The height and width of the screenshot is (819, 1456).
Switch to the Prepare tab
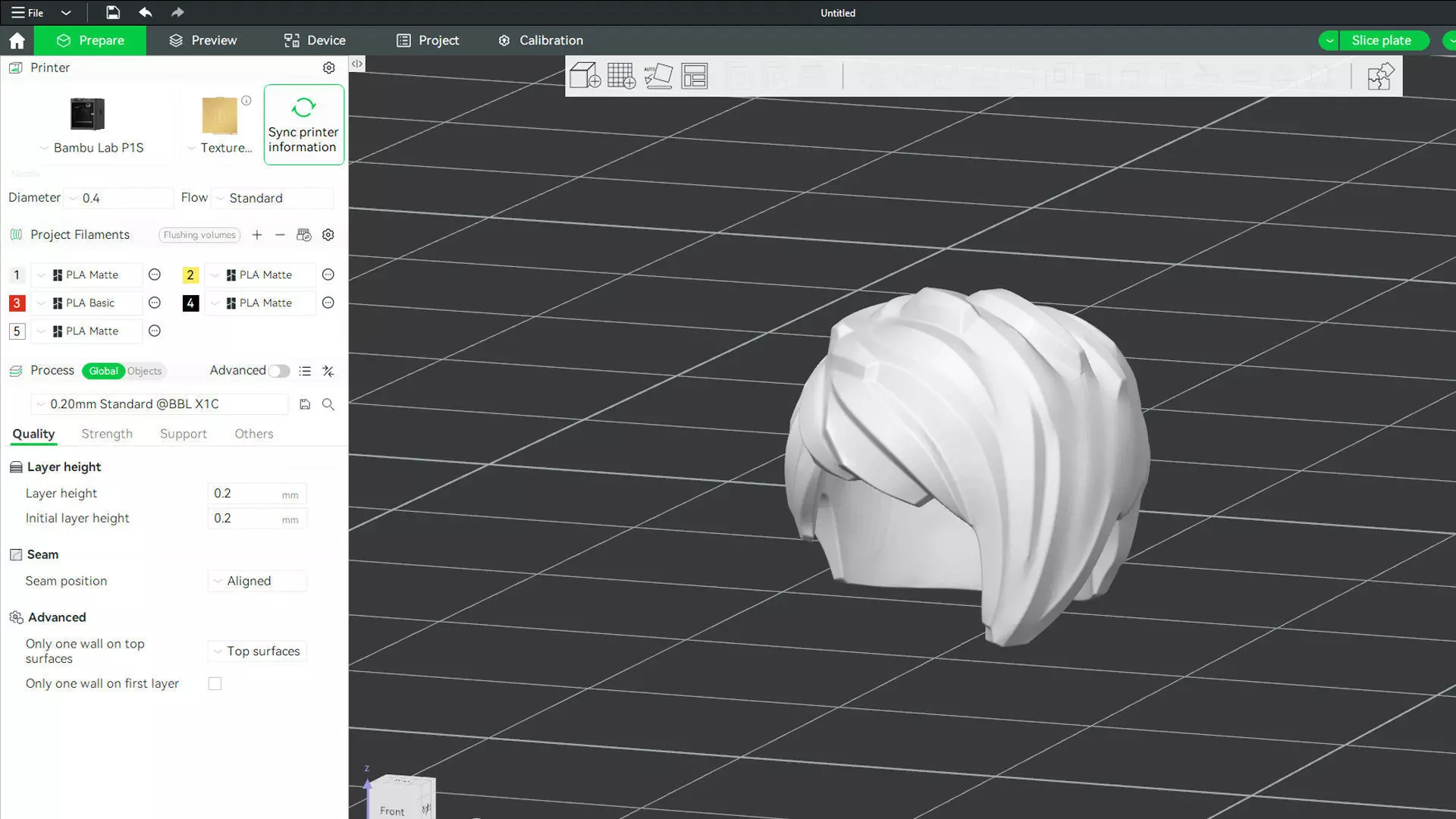[x=90, y=40]
